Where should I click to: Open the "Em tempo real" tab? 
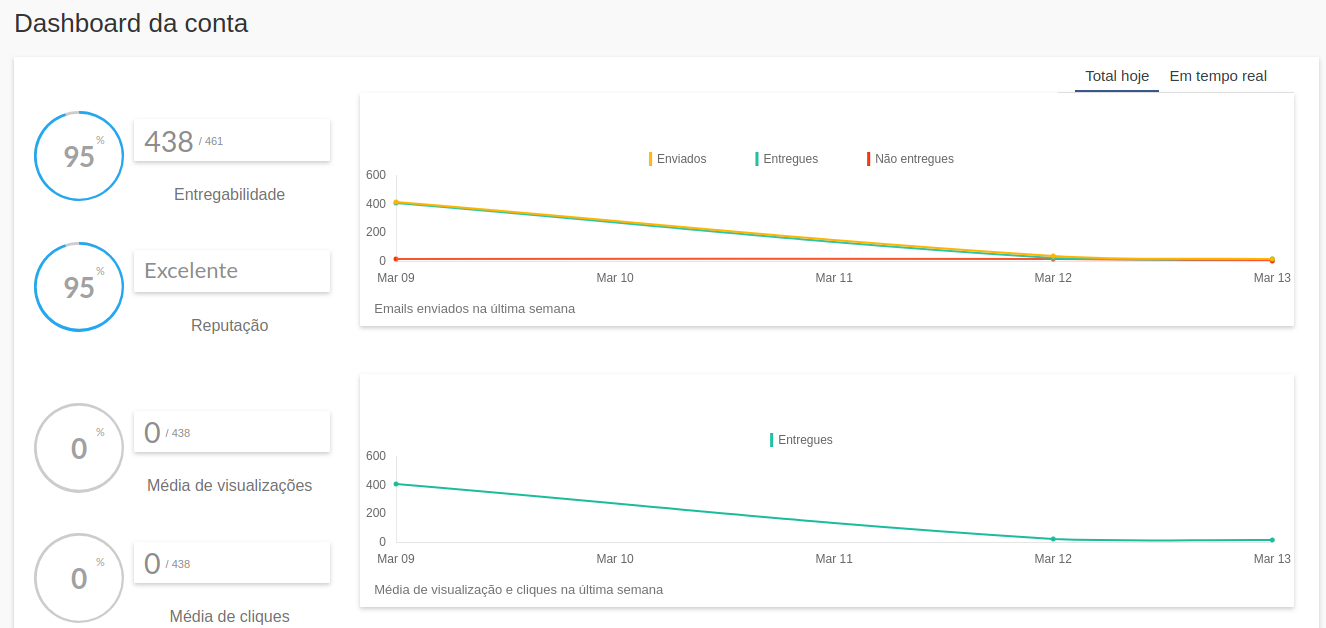click(1218, 76)
